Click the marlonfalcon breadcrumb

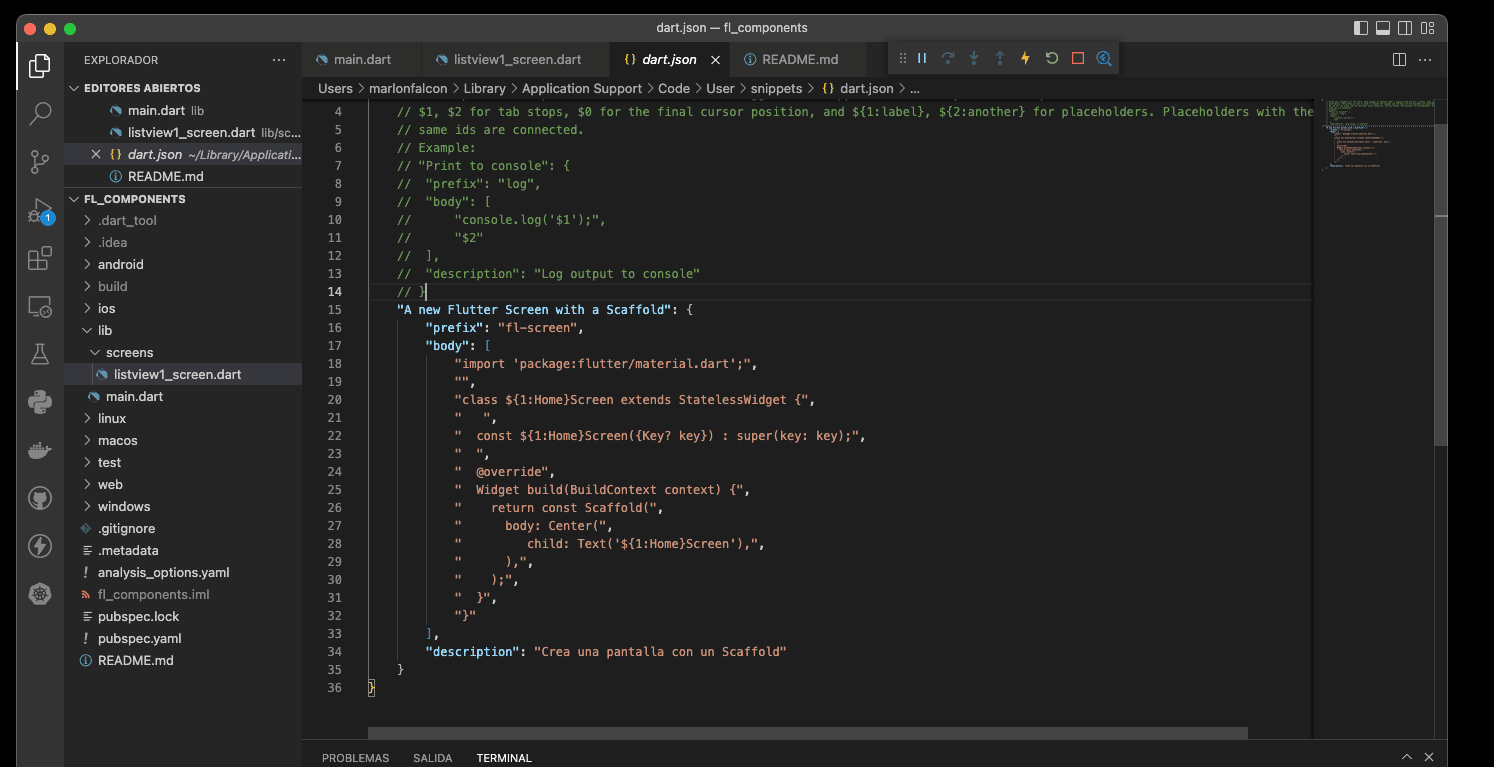[408, 88]
